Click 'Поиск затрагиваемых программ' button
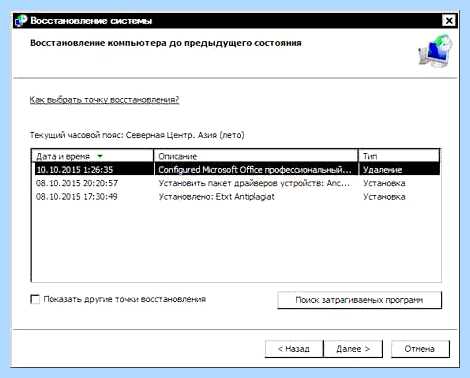 click(x=359, y=300)
